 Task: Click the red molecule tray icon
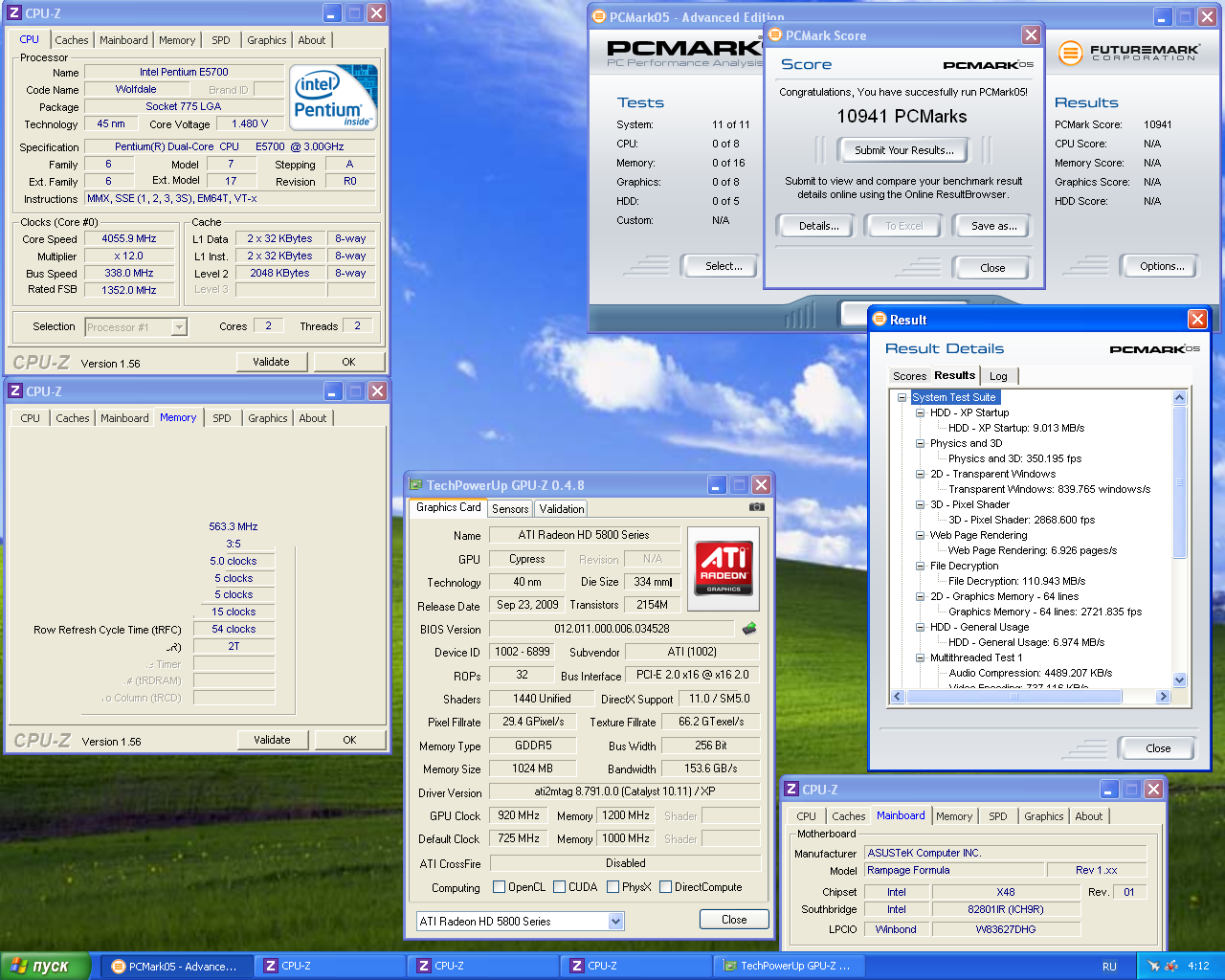pos(1171,966)
